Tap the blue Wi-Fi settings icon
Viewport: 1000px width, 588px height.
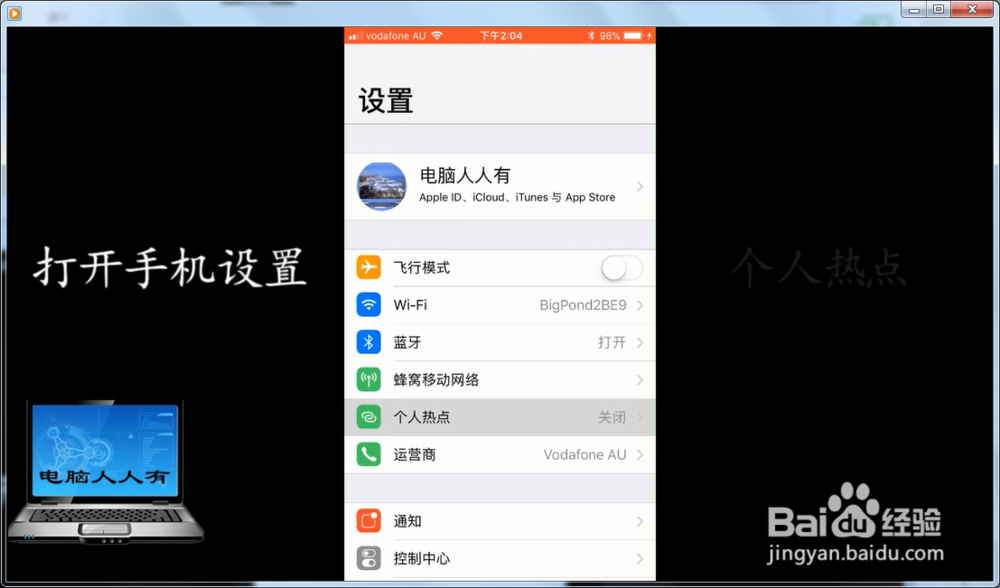click(369, 305)
